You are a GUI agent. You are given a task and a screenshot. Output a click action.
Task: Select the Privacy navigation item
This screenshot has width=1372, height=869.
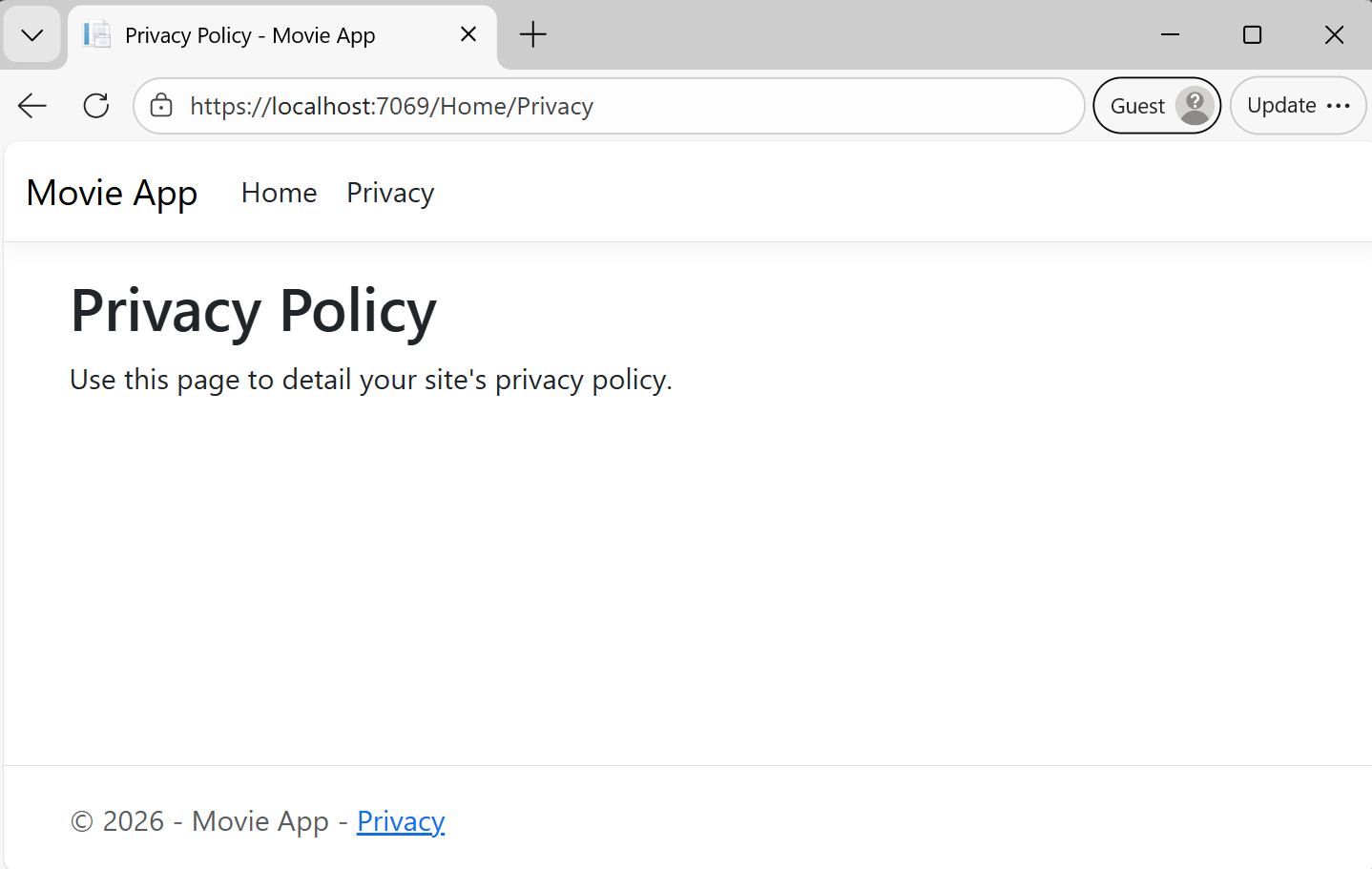[389, 193]
